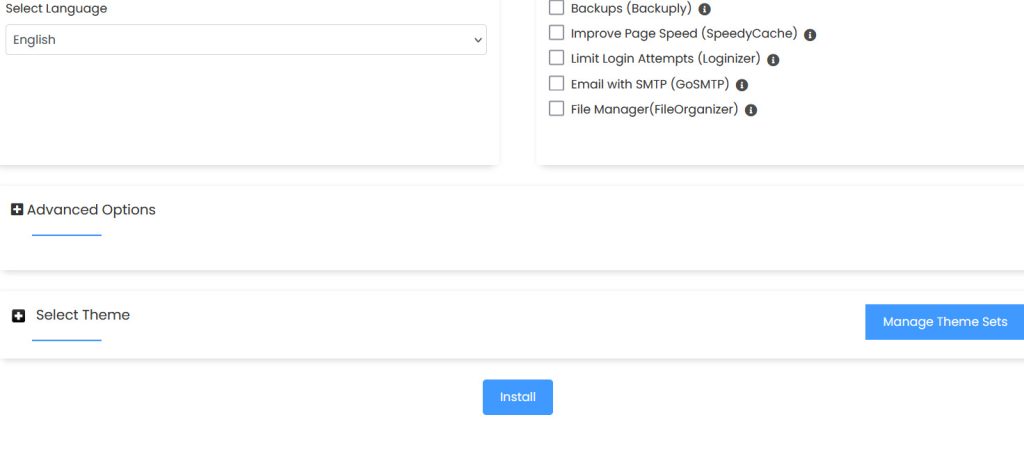Click the Manage Theme Sets button
1024x454 pixels.
944,322
